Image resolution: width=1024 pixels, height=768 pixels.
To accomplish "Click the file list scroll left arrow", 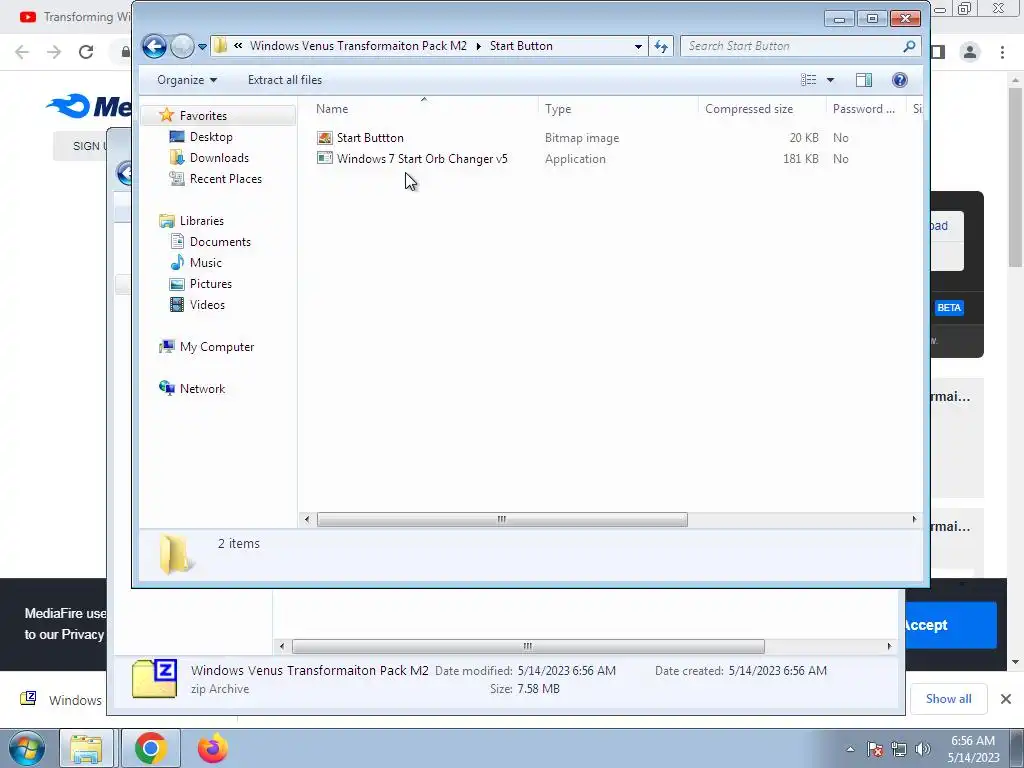I will (307, 519).
